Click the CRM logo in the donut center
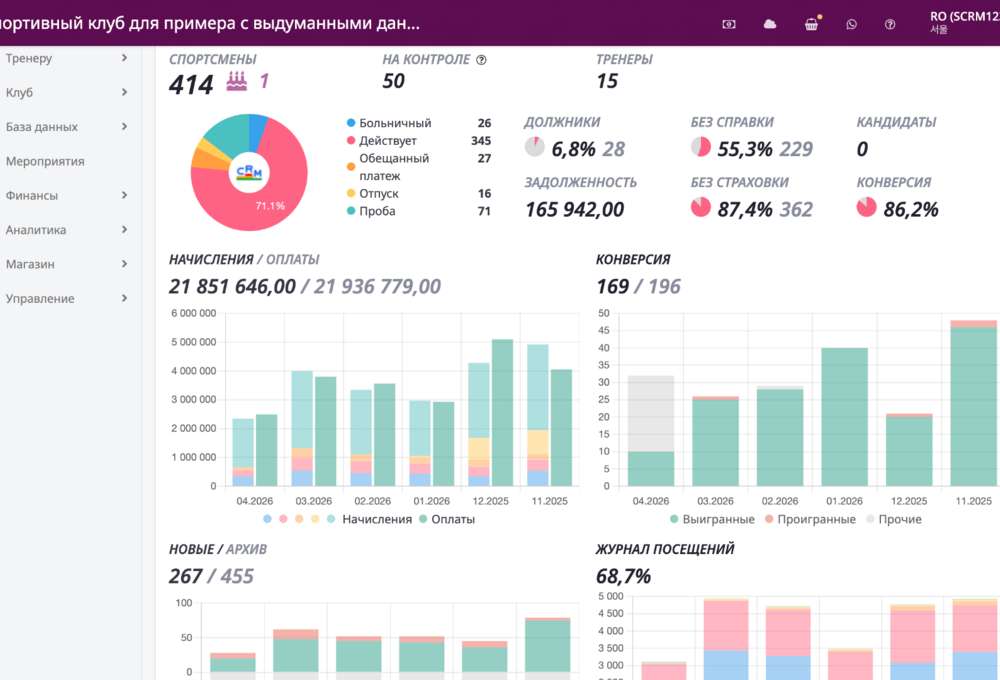Viewport: 1000px width, 680px height. pyautogui.click(x=249, y=172)
